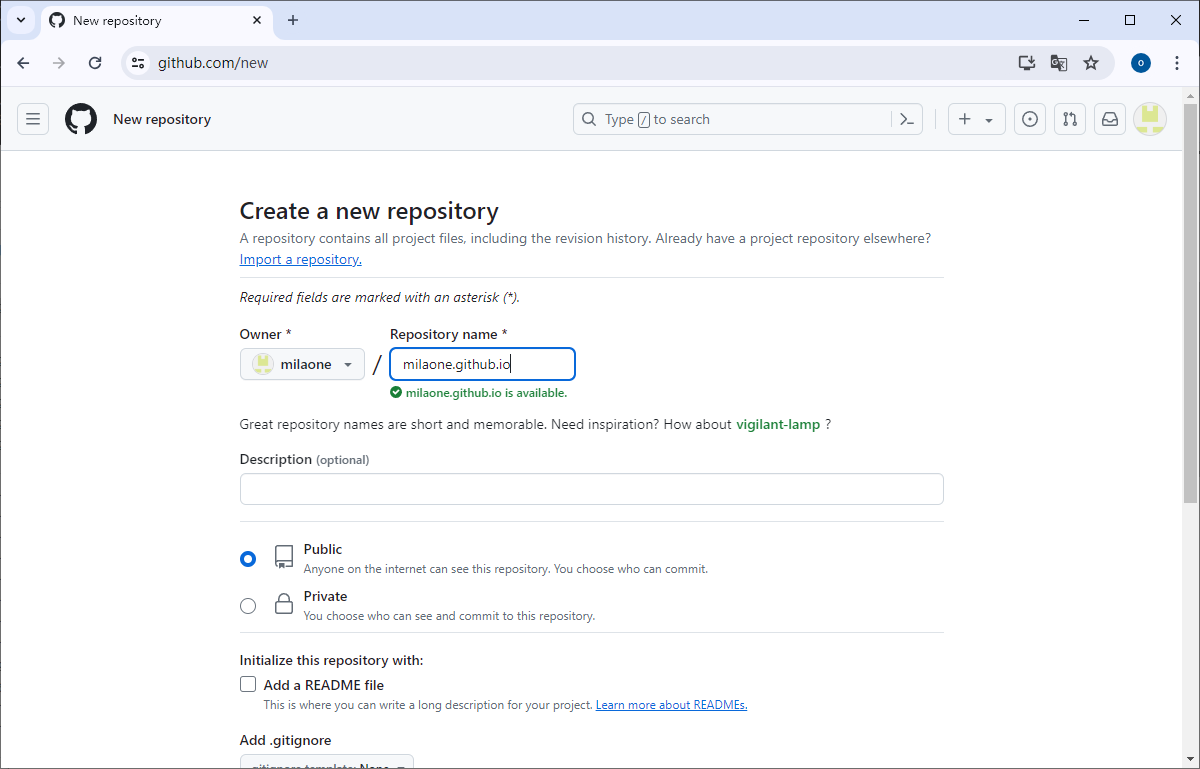Select the Private visibility radio button
1200x769 pixels.
[248, 606]
